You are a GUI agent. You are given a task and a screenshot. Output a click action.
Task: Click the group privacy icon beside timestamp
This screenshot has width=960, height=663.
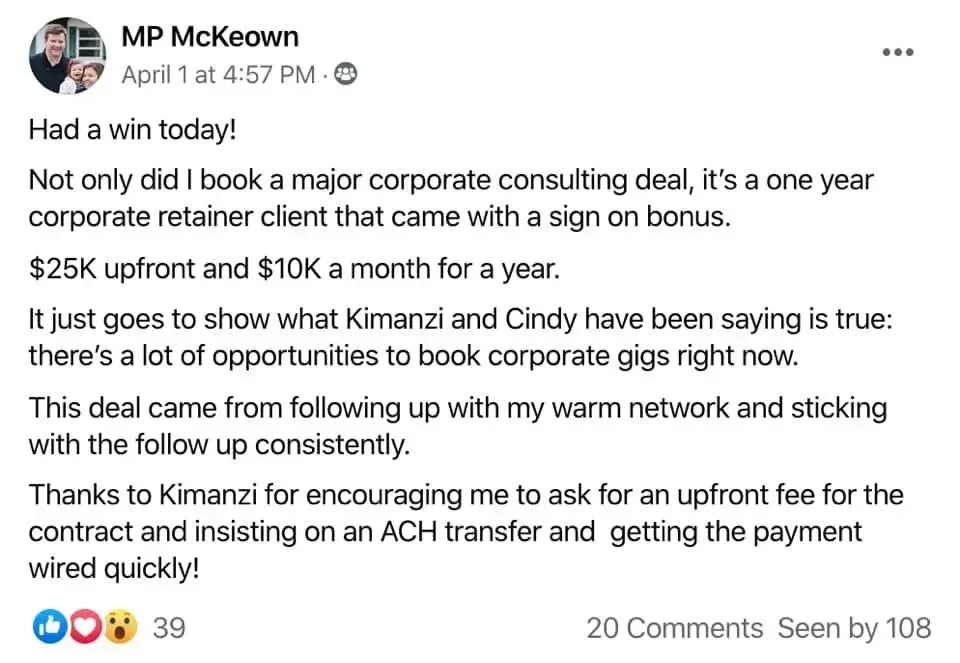click(x=346, y=74)
